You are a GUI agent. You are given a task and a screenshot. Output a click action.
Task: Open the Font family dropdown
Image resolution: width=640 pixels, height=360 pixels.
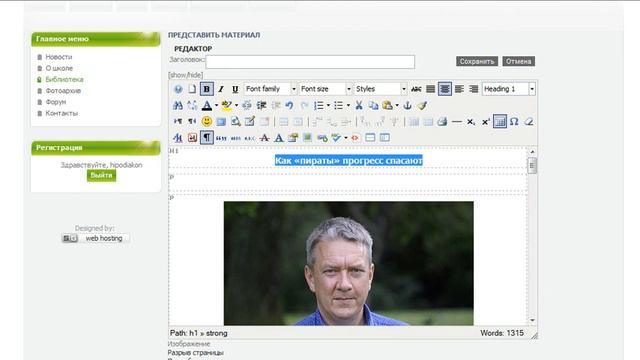click(270, 89)
